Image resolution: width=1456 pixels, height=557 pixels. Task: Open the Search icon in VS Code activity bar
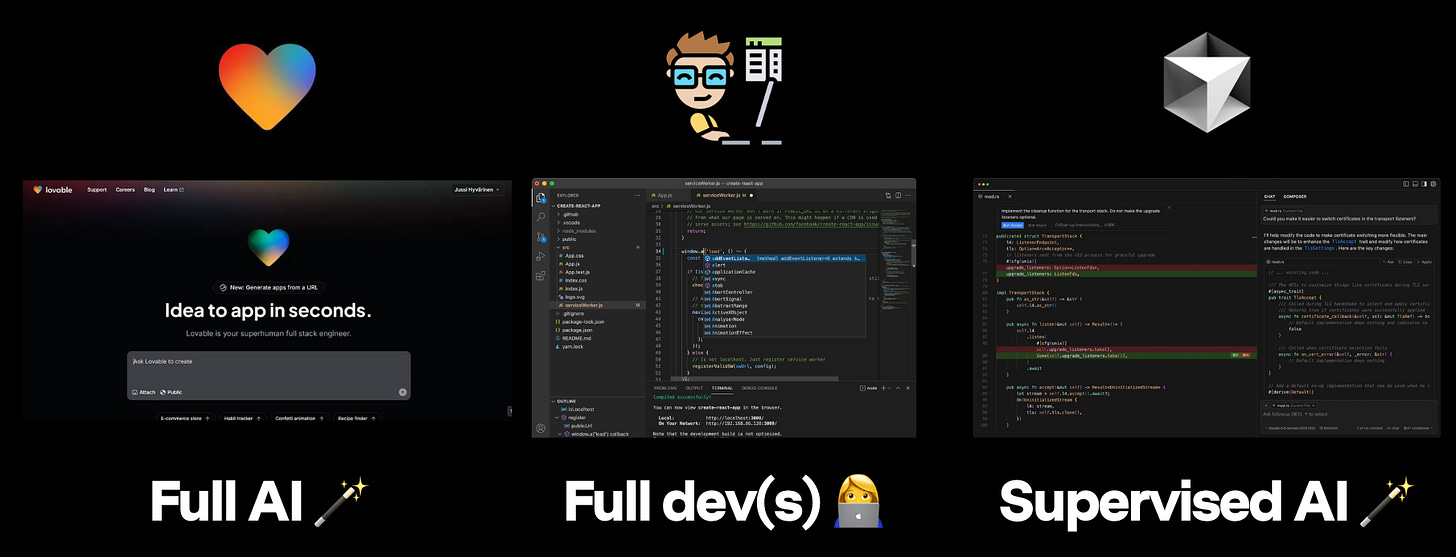[540, 216]
